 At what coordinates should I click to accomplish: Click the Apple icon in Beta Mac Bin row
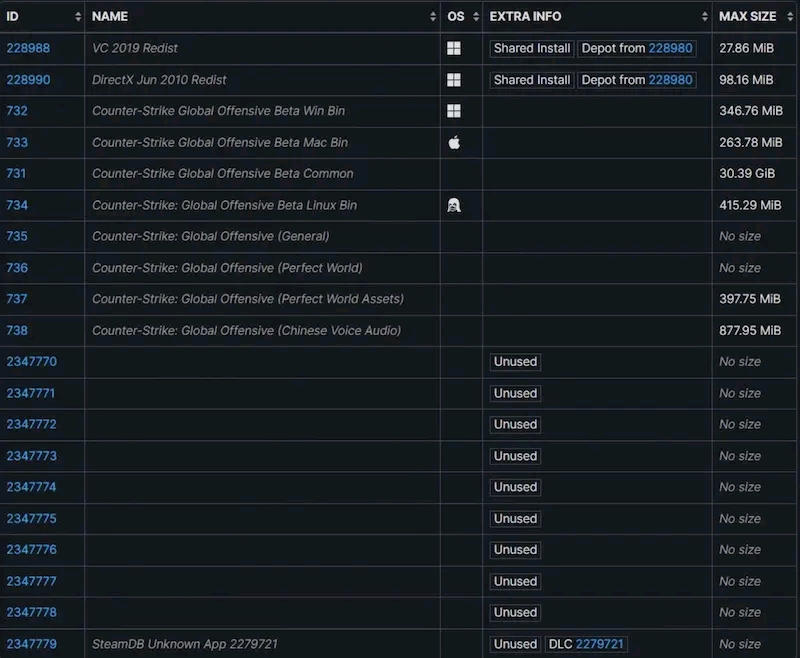coord(454,143)
